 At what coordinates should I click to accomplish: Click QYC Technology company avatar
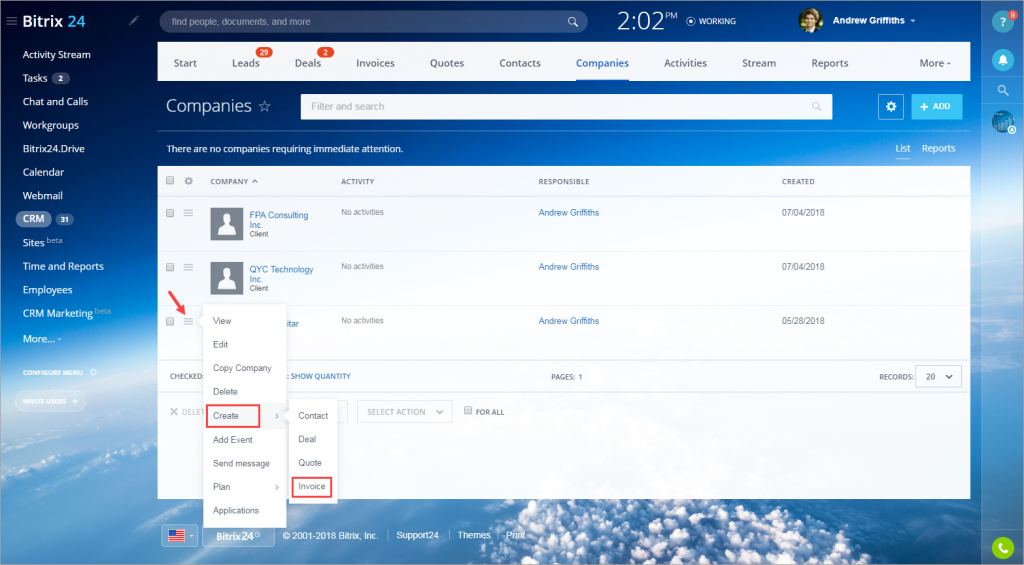pyautogui.click(x=227, y=278)
